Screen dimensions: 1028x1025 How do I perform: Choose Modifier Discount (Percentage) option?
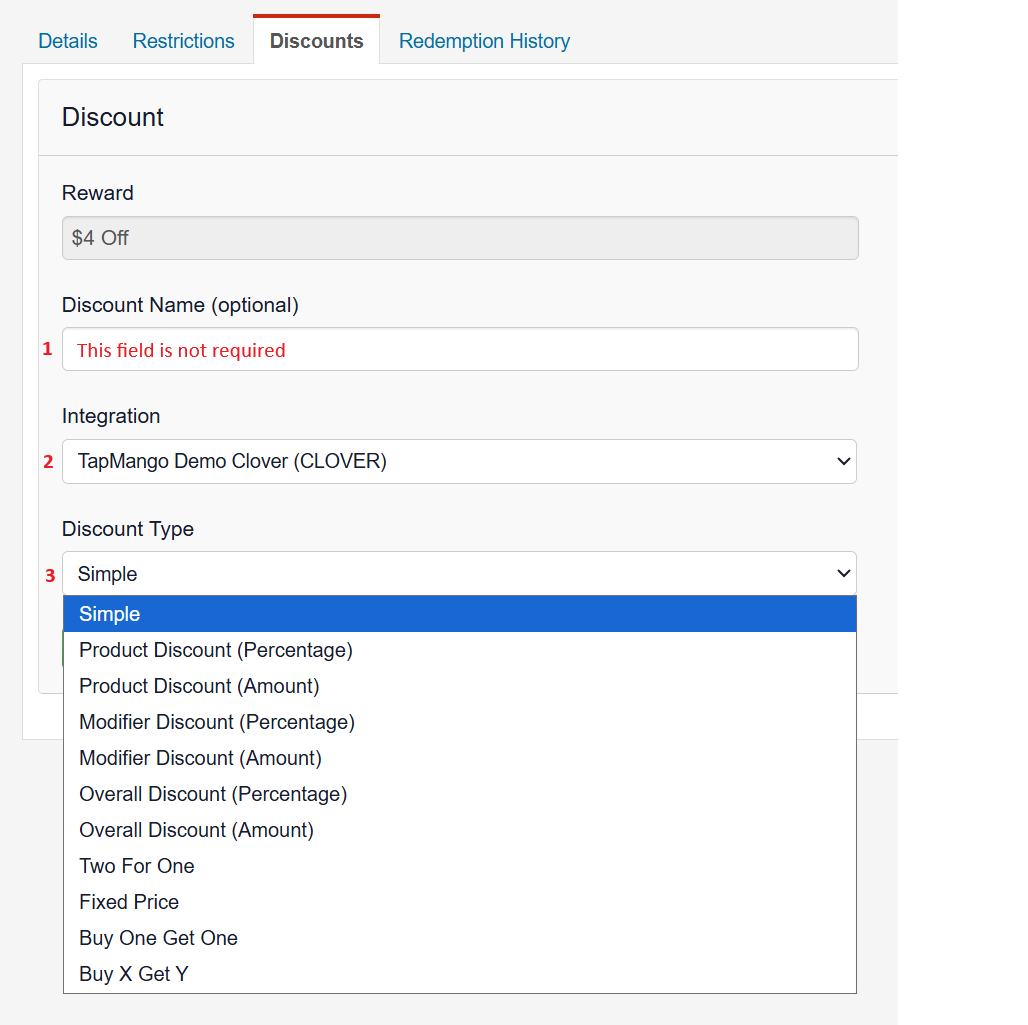pyautogui.click(x=460, y=722)
